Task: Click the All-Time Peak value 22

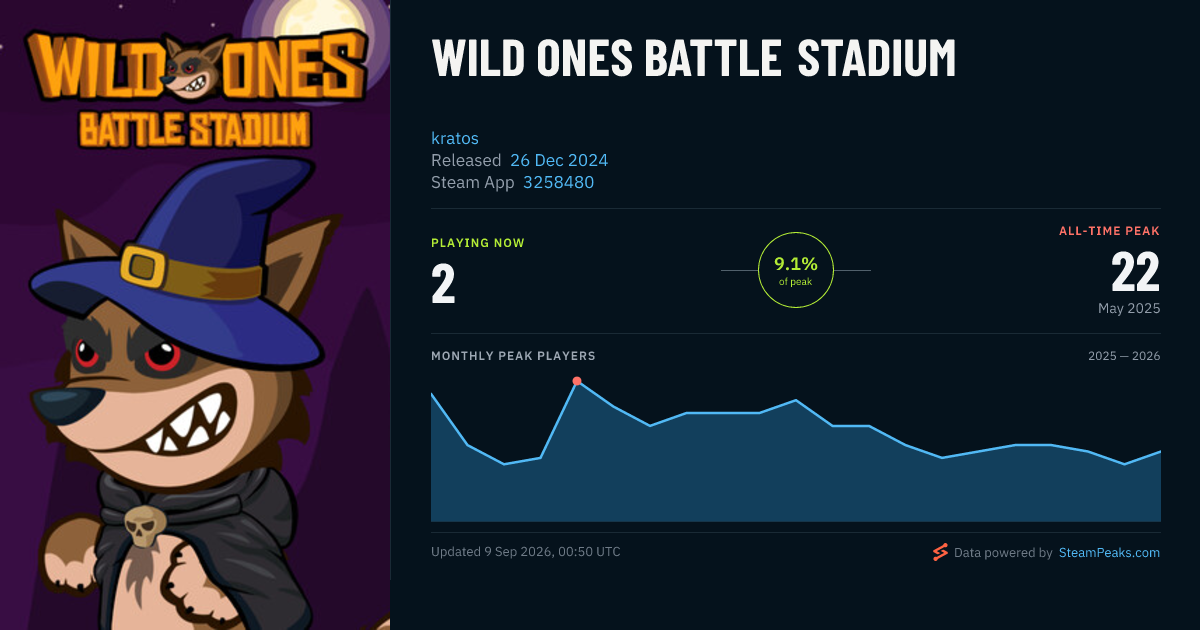Action: click(1136, 272)
